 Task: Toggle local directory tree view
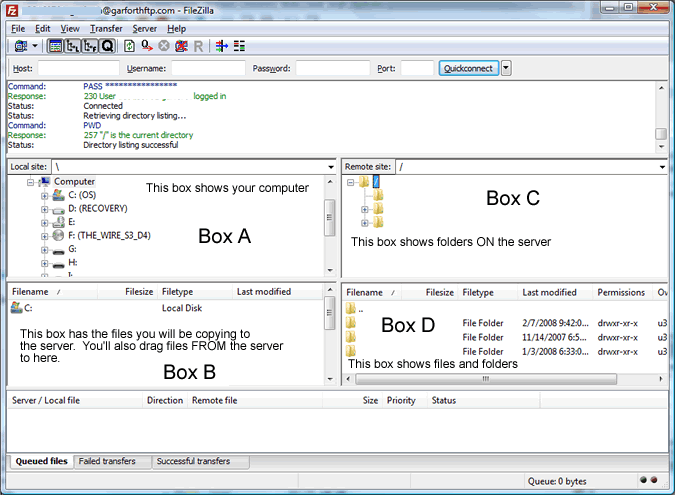[72, 46]
